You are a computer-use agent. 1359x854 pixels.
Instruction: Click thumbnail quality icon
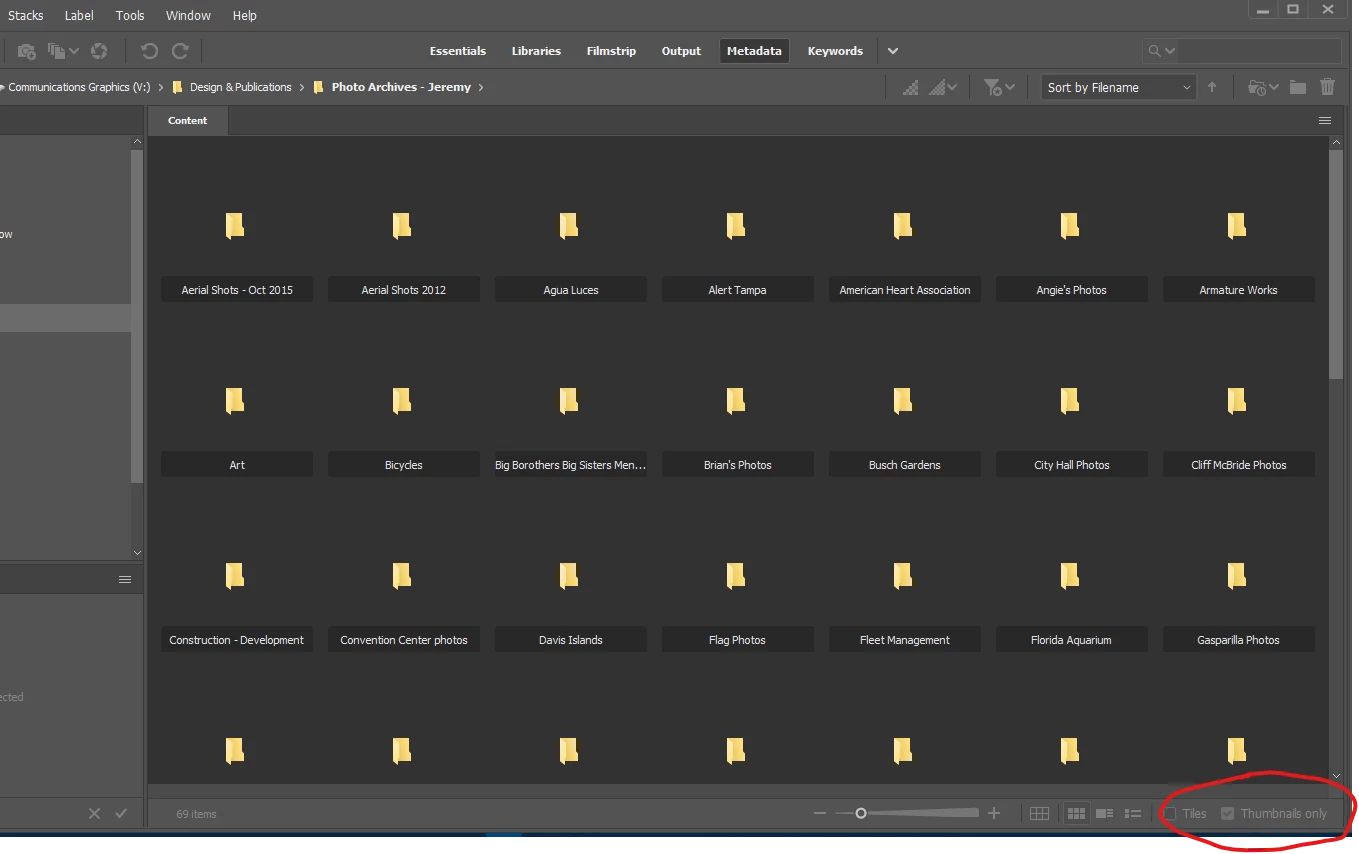pos(911,88)
